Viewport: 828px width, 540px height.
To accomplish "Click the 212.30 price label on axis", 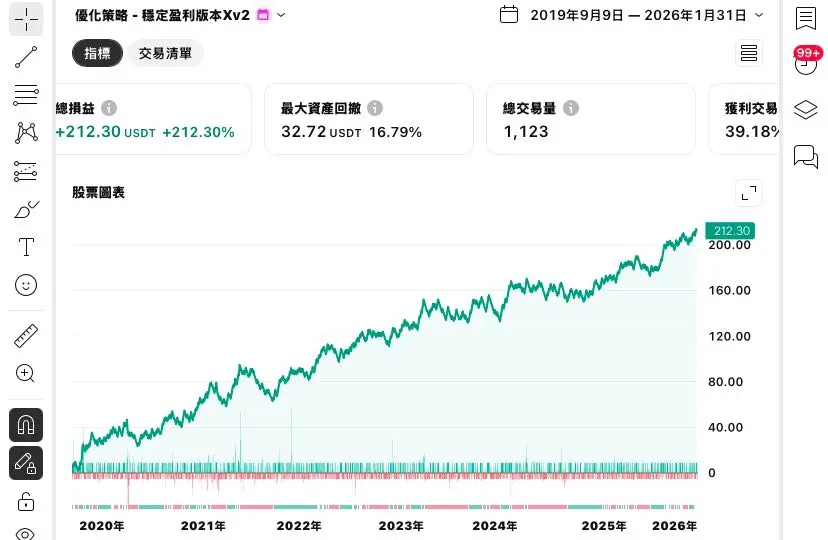I will (730, 231).
